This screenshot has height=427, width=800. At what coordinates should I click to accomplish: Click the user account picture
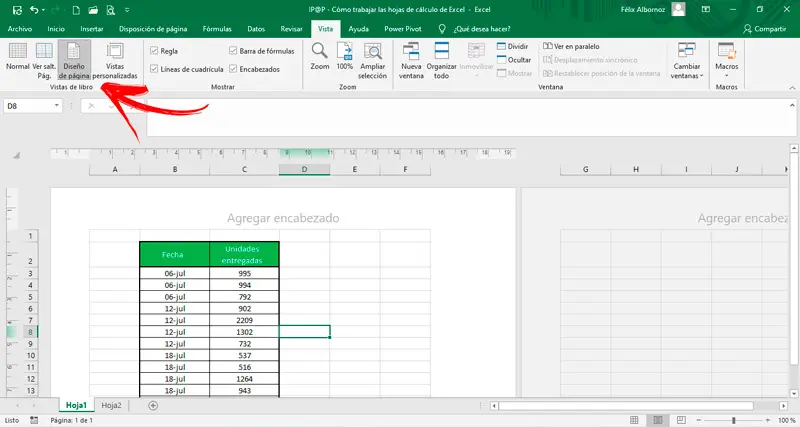click(x=678, y=9)
